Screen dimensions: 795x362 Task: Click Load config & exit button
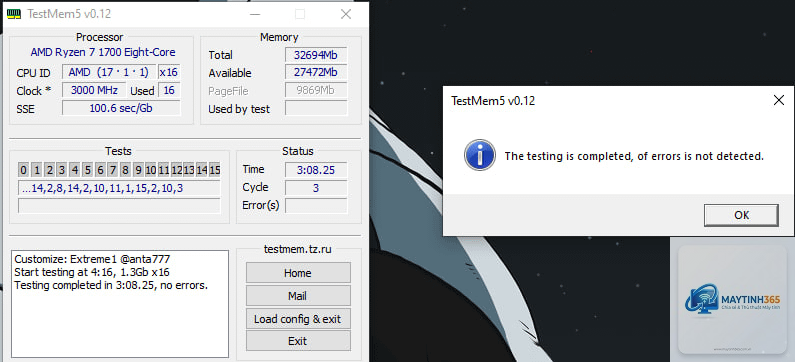[x=298, y=319]
